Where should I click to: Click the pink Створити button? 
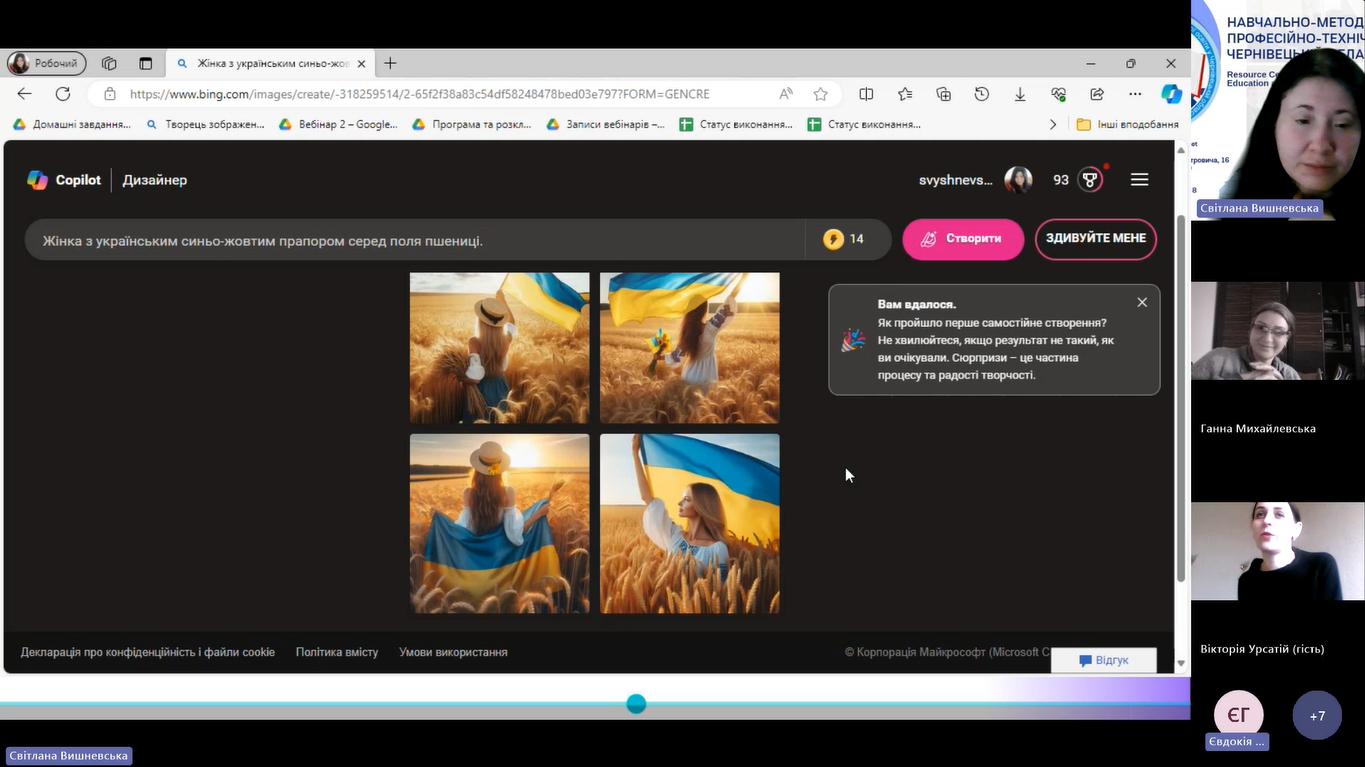pos(962,239)
